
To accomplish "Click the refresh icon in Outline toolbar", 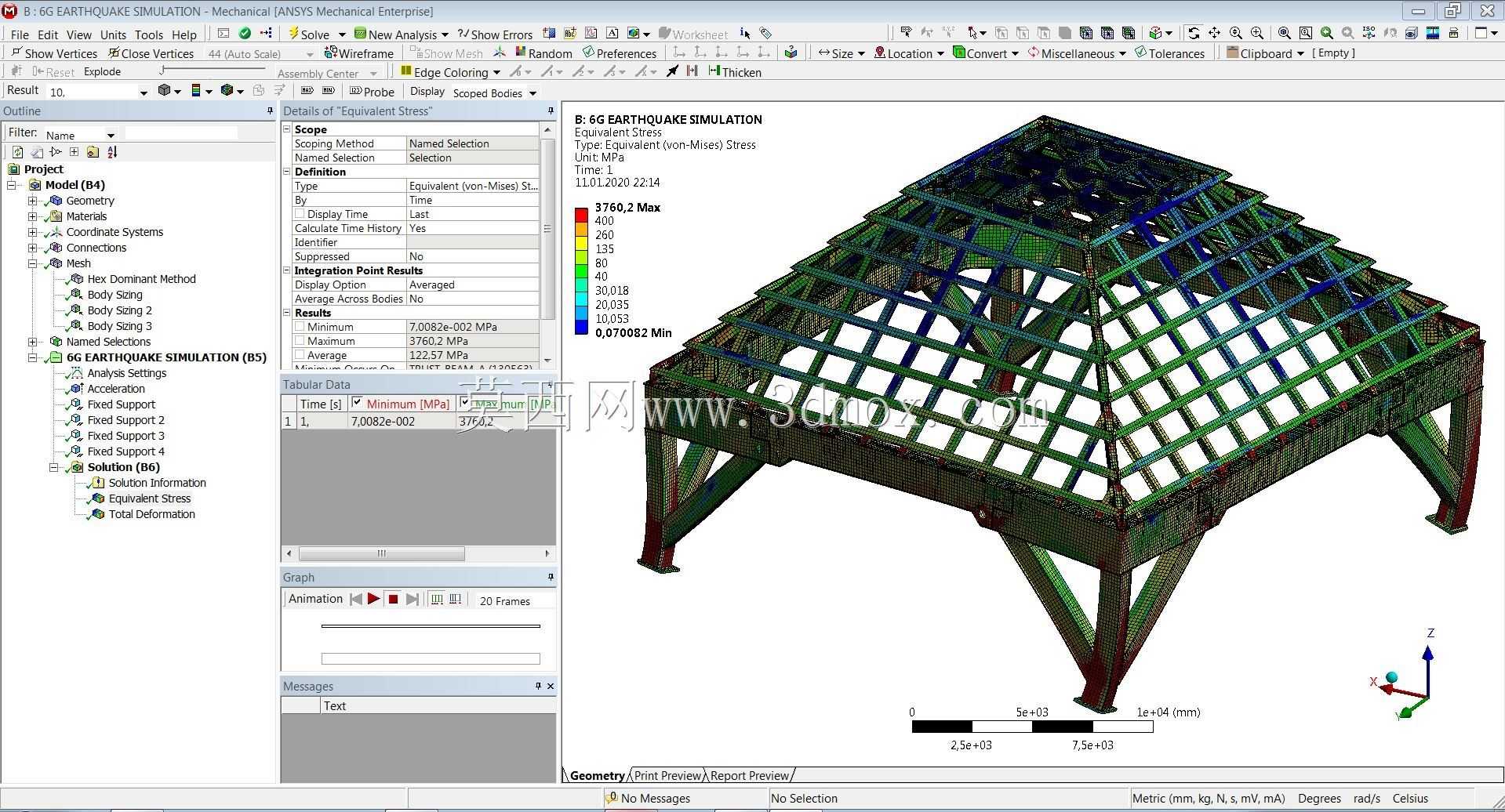I will [17, 152].
